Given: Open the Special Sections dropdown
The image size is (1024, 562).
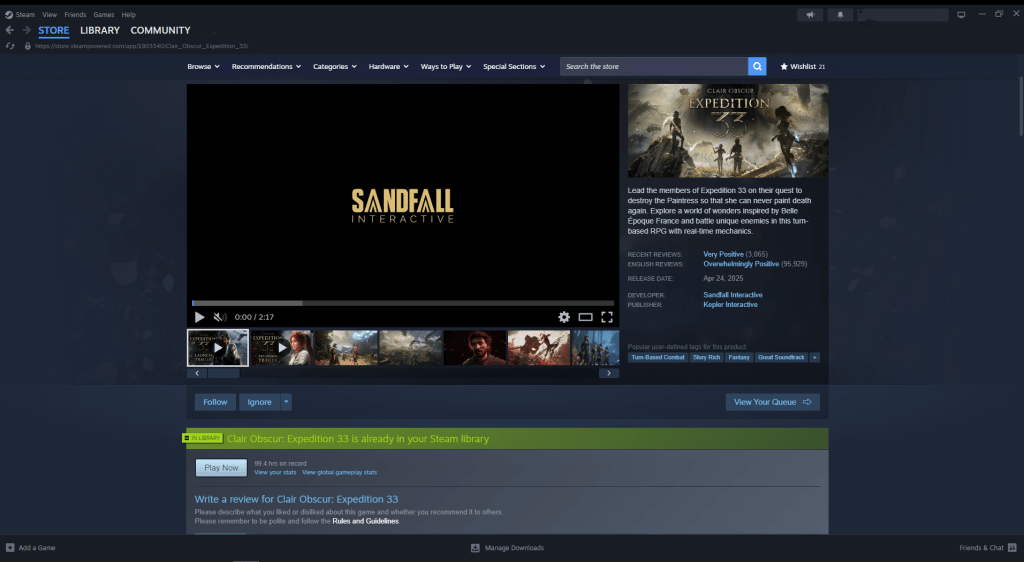Looking at the screenshot, I should tap(513, 67).
